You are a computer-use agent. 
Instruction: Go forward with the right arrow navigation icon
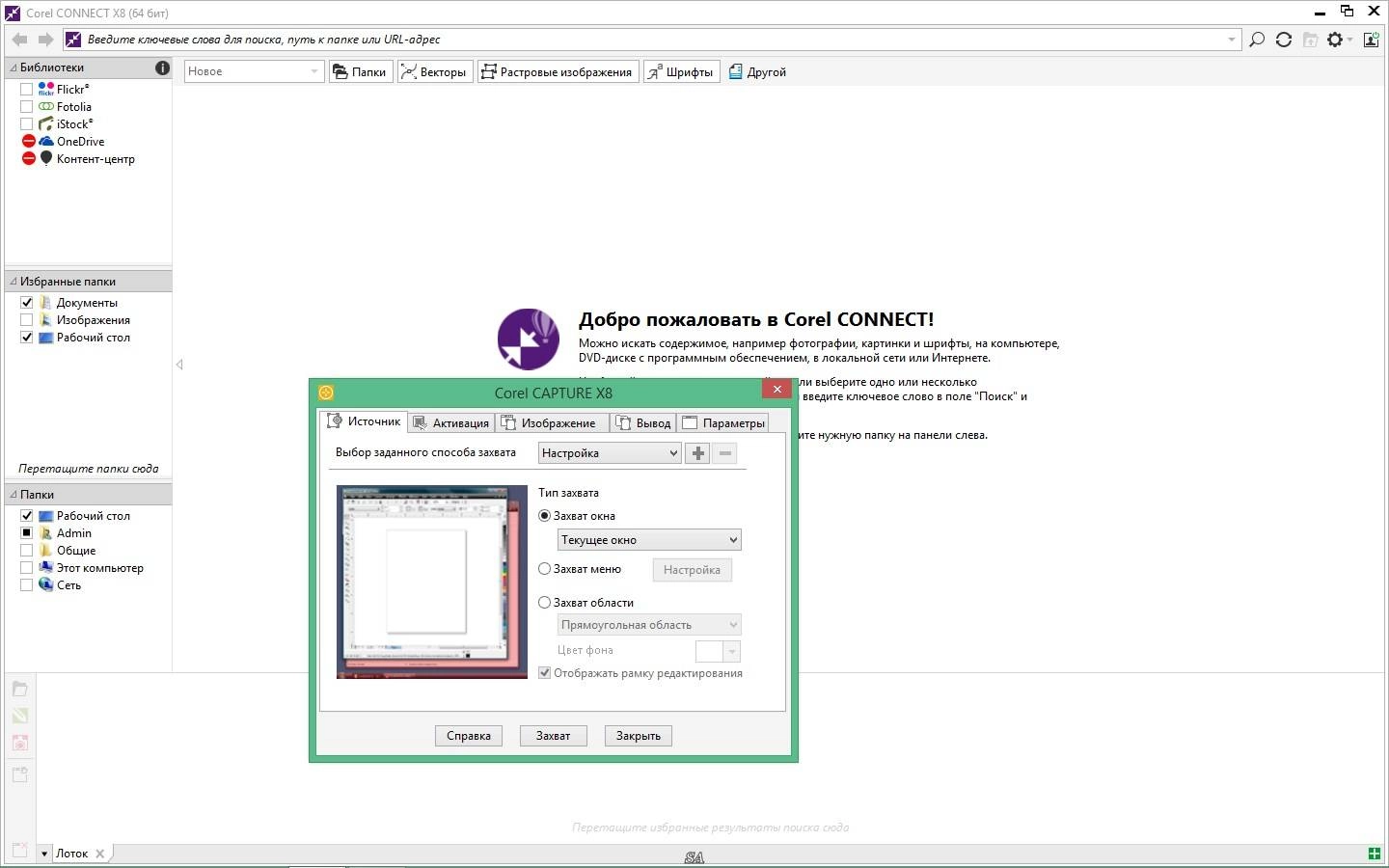(x=45, y=40)
